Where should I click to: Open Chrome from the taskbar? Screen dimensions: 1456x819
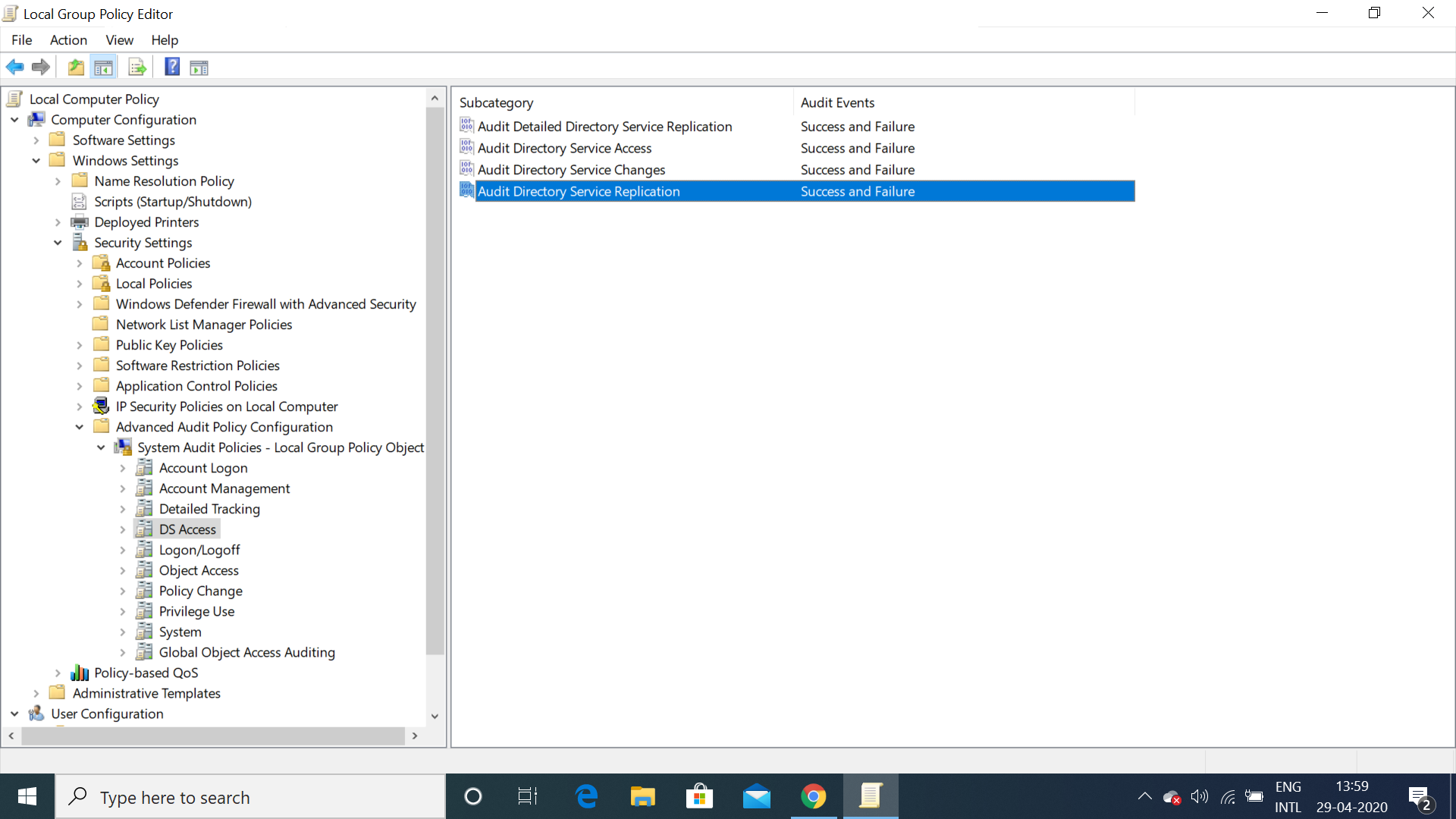[813, 797]
